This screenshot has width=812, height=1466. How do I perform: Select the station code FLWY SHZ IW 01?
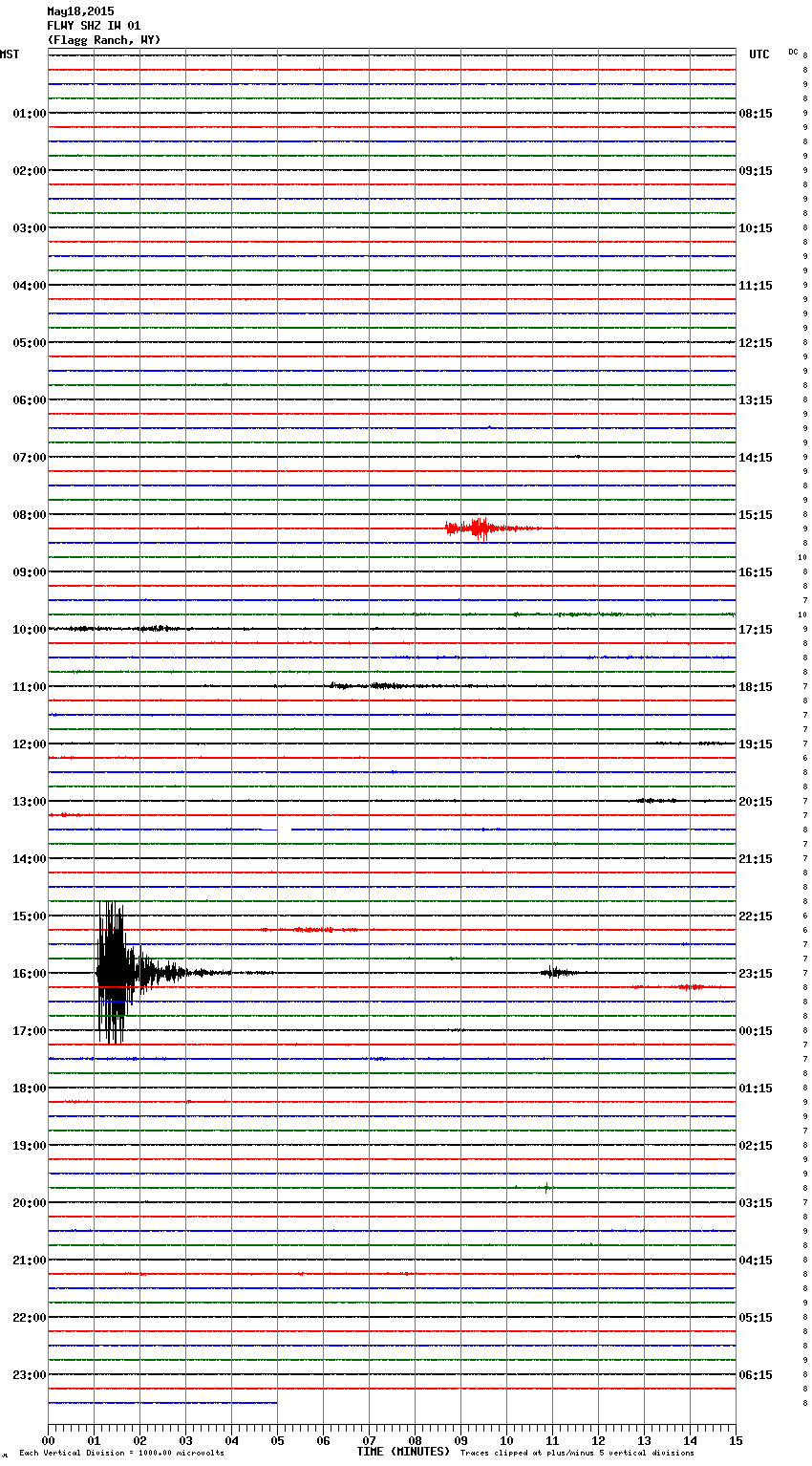point(94,26)
